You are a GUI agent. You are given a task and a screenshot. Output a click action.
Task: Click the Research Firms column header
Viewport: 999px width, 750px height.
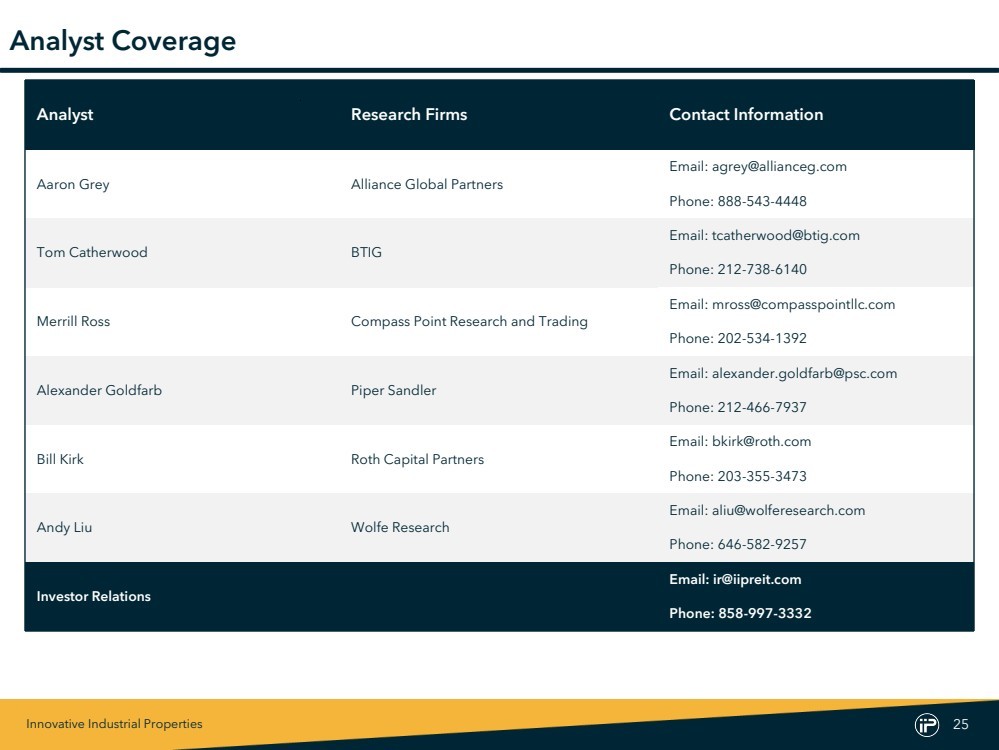coord(409,114)
